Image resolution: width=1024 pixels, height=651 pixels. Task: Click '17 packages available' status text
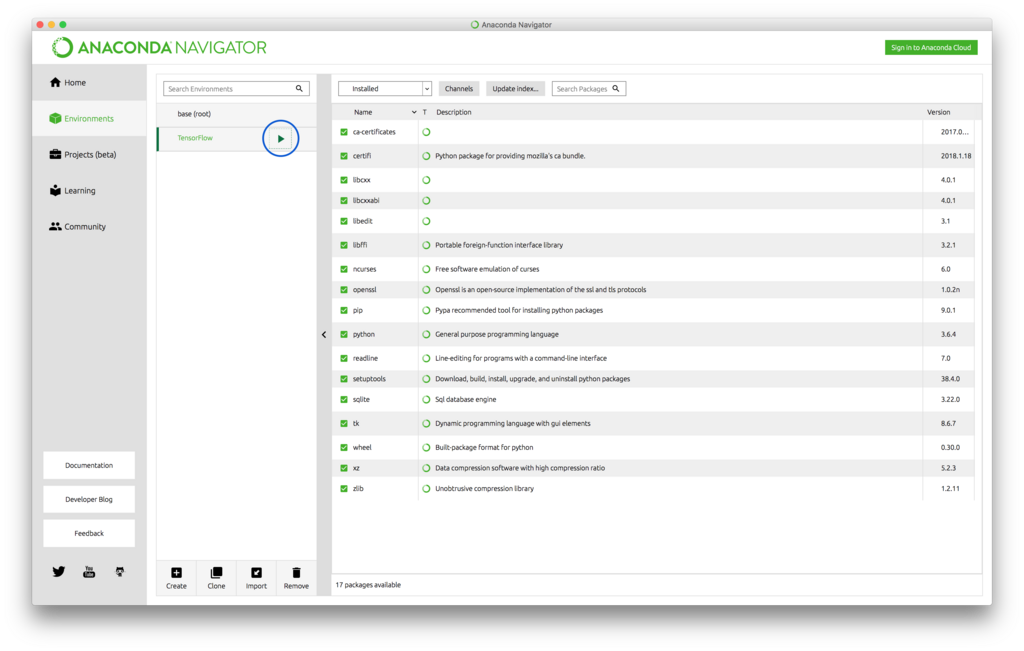point(368,585)
